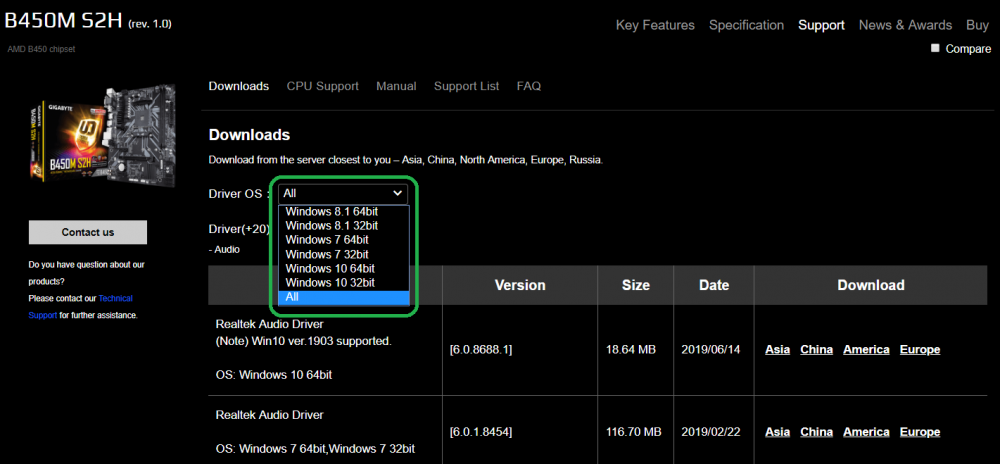1000x464 pixels.
Task: Download 6.0.1.8454 driver from America
Action: click(866, 432)
